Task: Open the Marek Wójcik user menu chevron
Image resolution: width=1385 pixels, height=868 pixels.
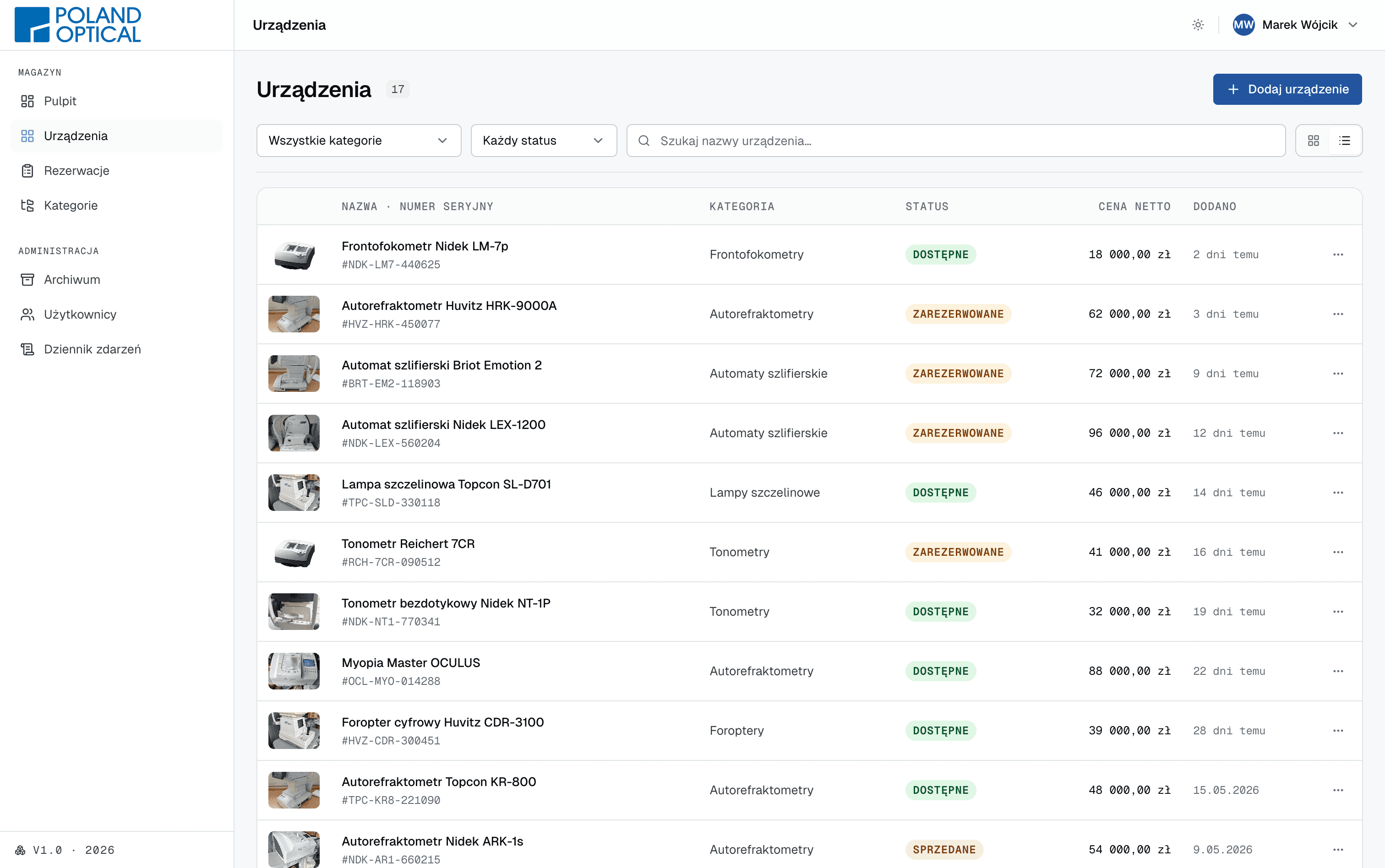Action: pyautogui.click(x=1353, y=25)
